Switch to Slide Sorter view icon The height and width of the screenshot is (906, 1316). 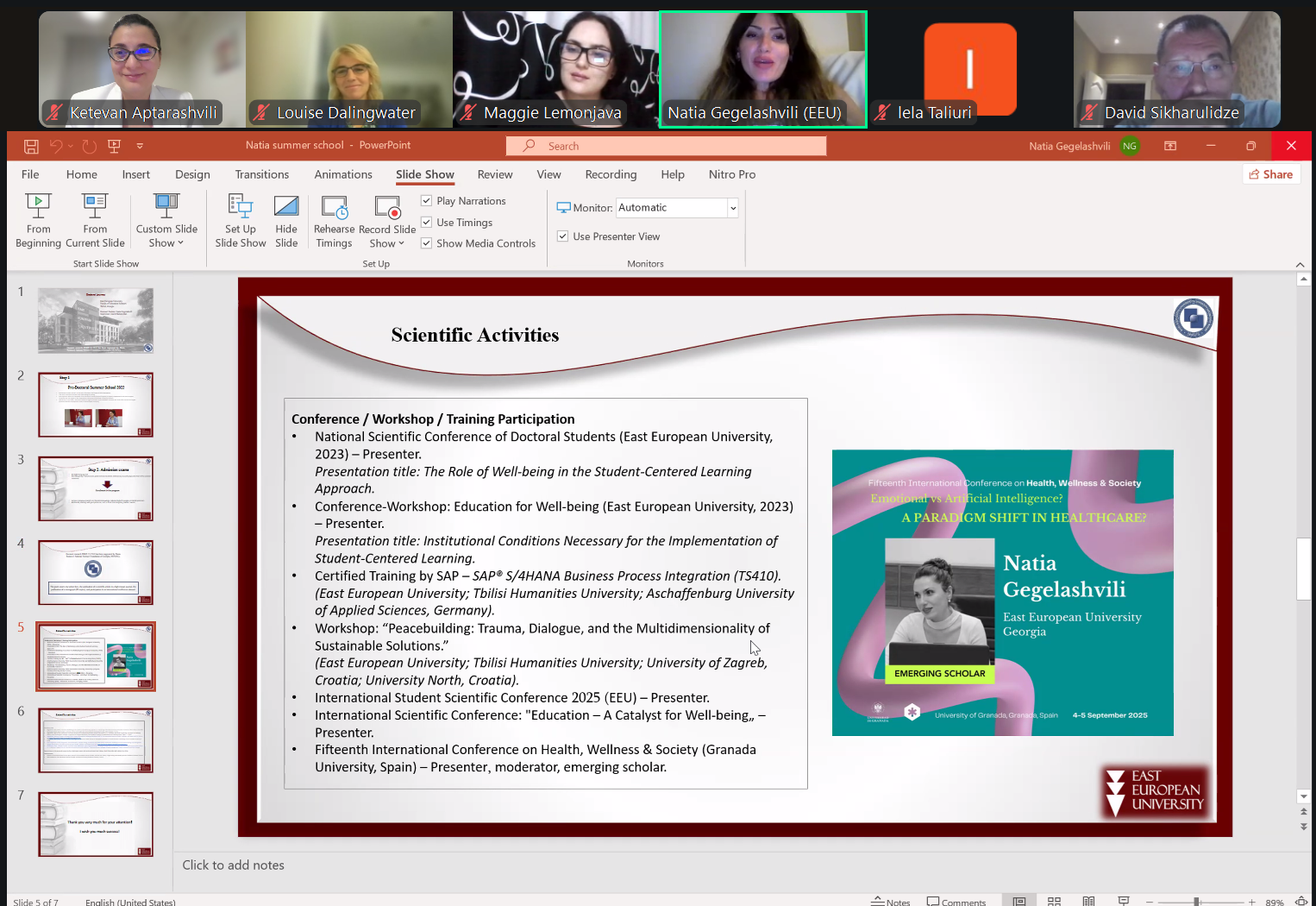tap(1054, 901)
